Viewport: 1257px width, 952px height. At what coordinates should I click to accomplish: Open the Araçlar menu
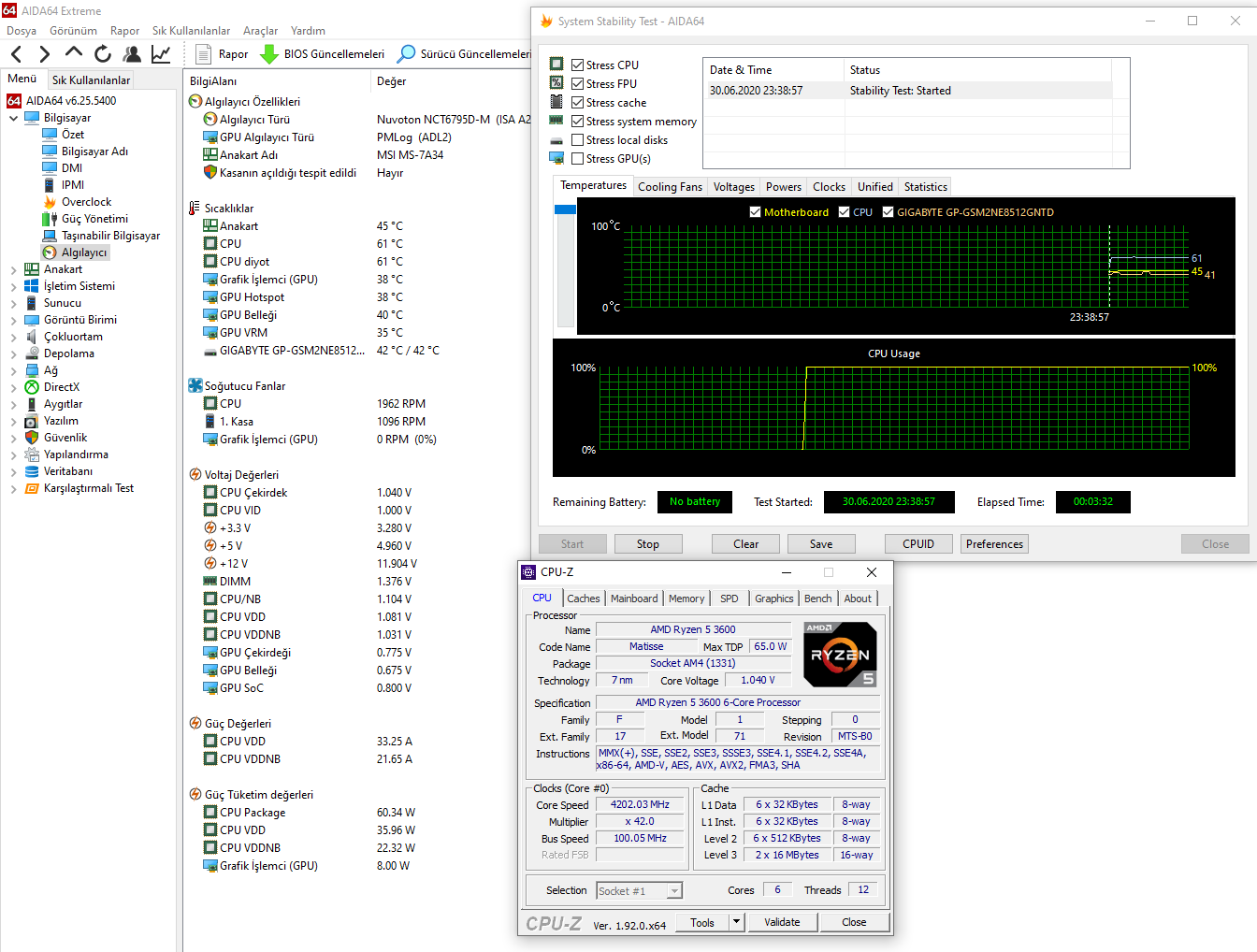pyautogui.click(x=260, y=31)
